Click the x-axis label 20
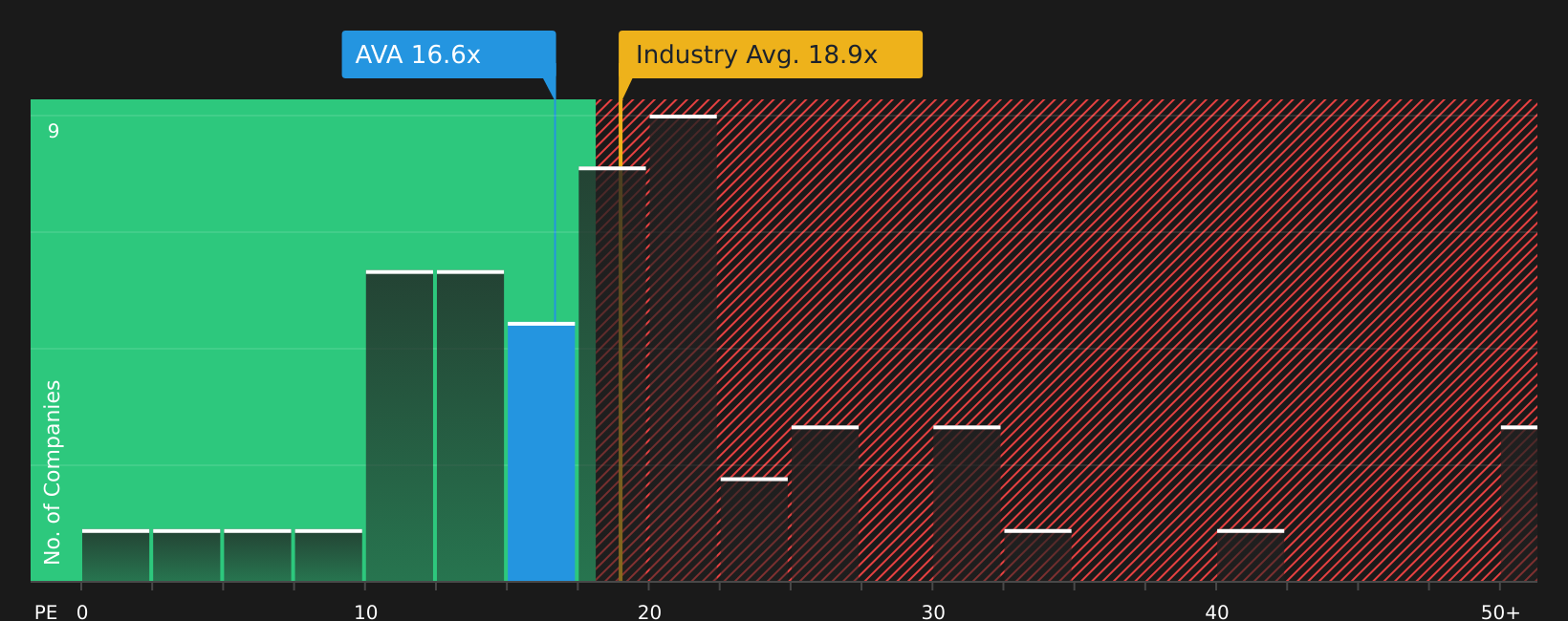1568x621 pixels. pyautogui.click(x=649, y=612)
